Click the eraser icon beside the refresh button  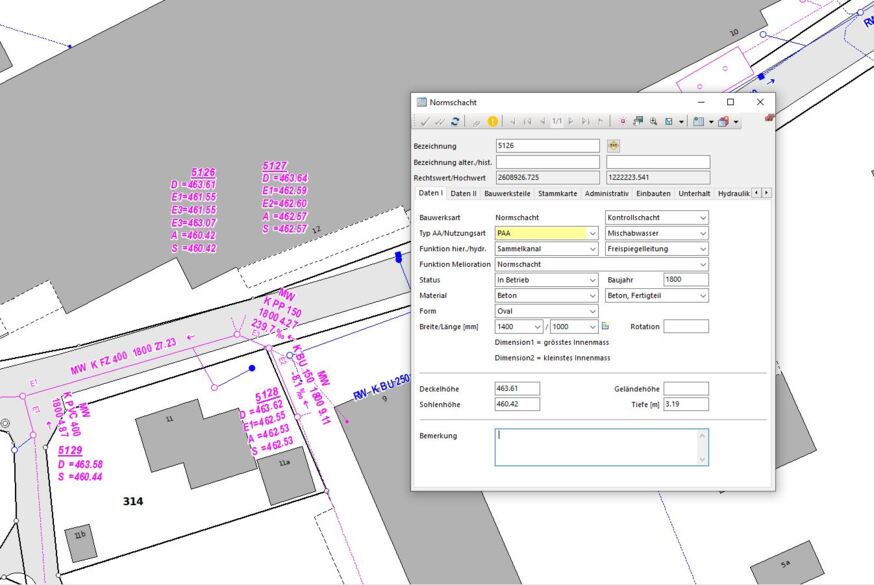click(x=476, y=122)
